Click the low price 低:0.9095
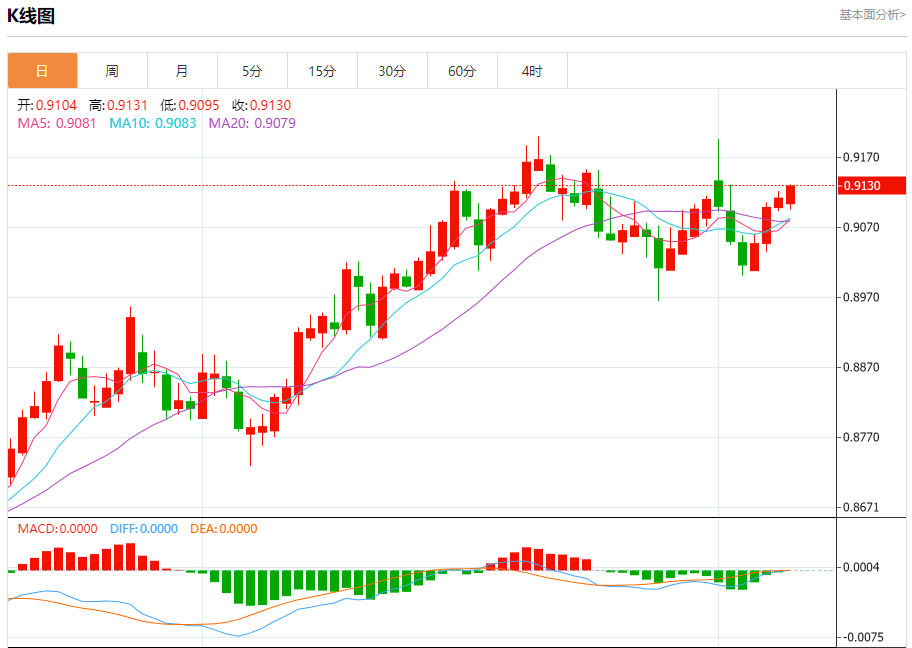912x648 pixels. point(190,105)
